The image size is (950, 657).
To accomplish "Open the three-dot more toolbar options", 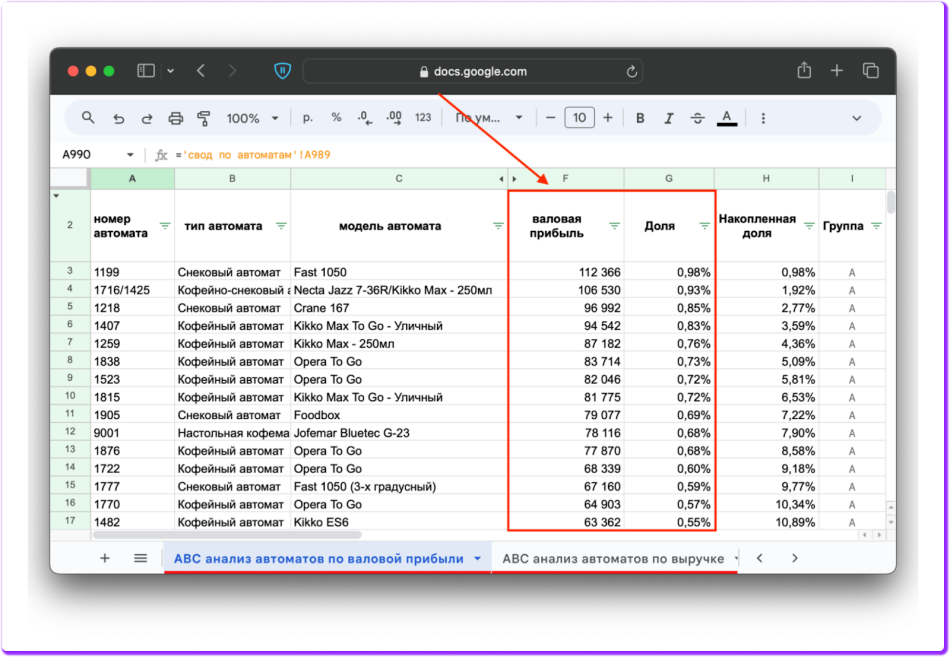I will pyautogui.click(x=763, y=118).
